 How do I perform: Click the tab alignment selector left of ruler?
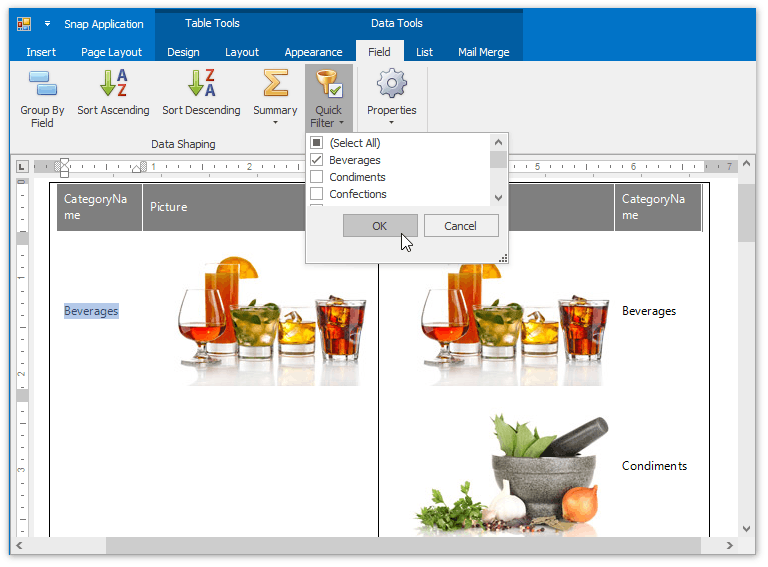pyautogui.click(x=21, y=166)
